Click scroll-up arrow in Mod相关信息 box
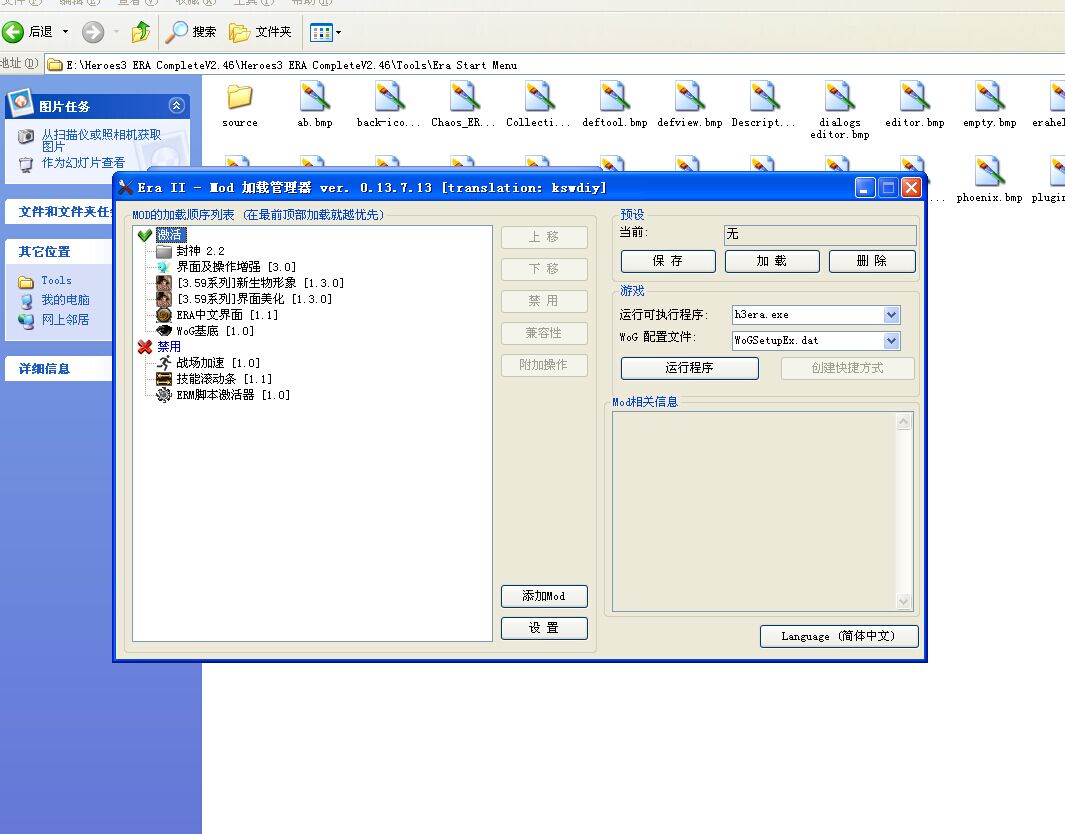 point(903,421)
